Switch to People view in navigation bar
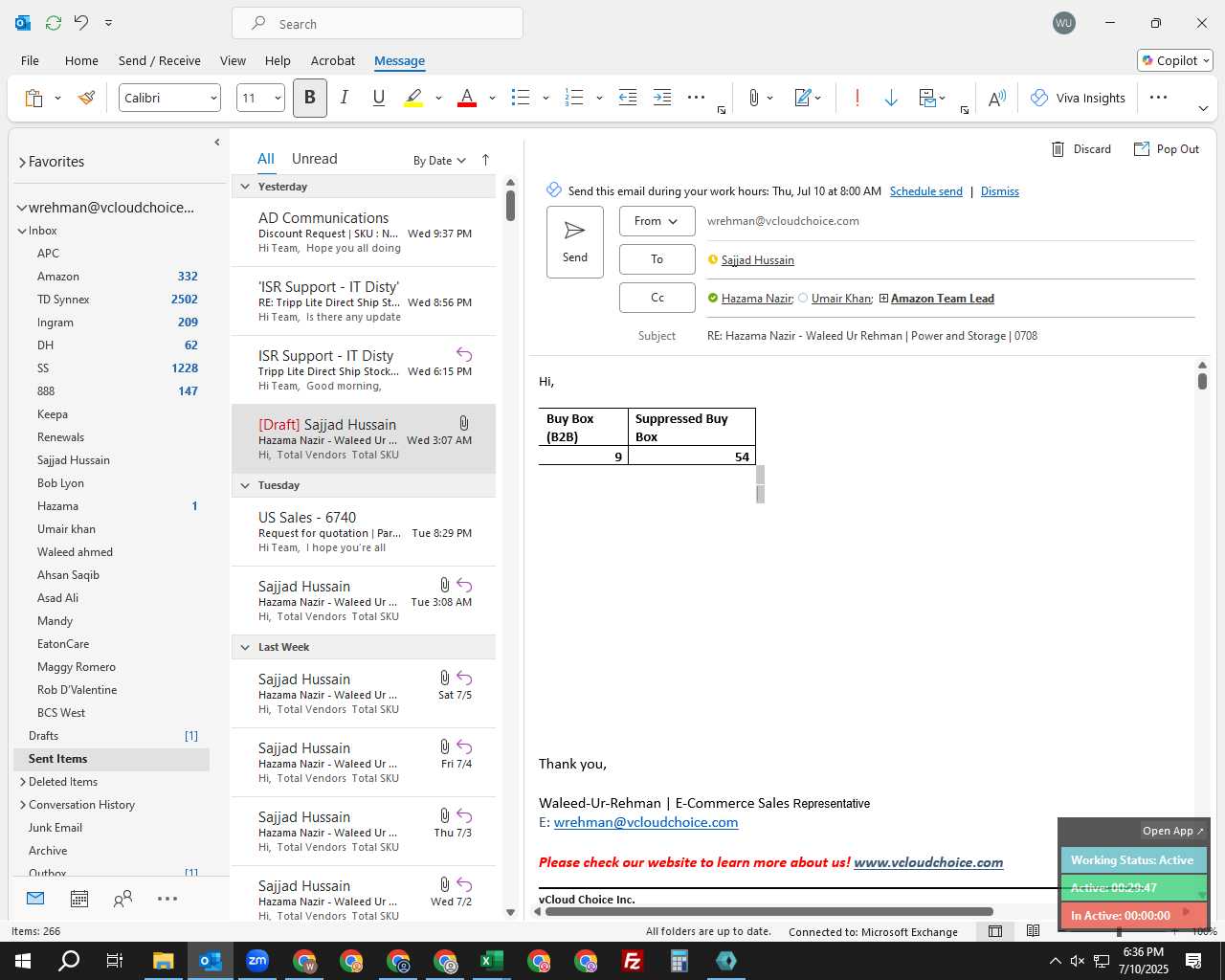 [122, 899]
